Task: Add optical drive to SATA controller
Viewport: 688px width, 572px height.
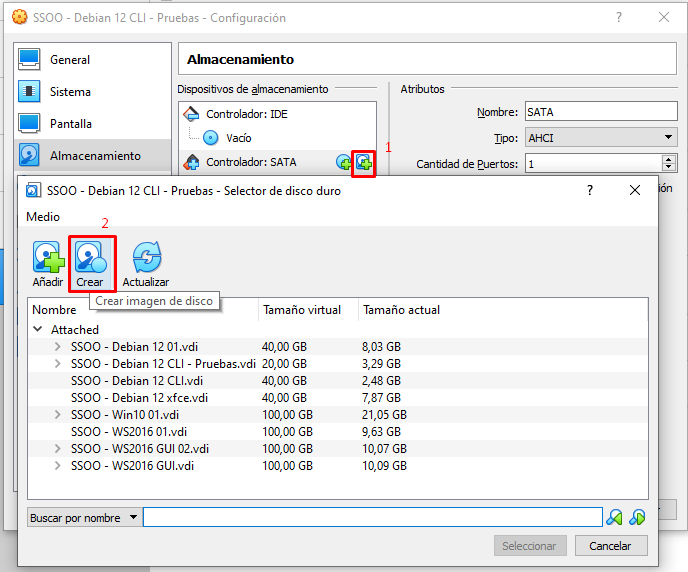Action: pos(344,162)
